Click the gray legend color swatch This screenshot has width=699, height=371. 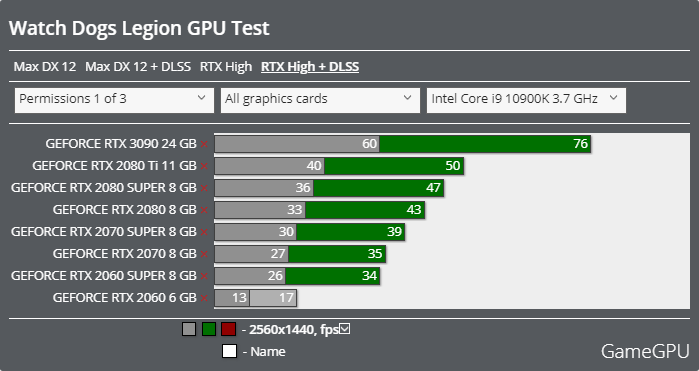189,329
